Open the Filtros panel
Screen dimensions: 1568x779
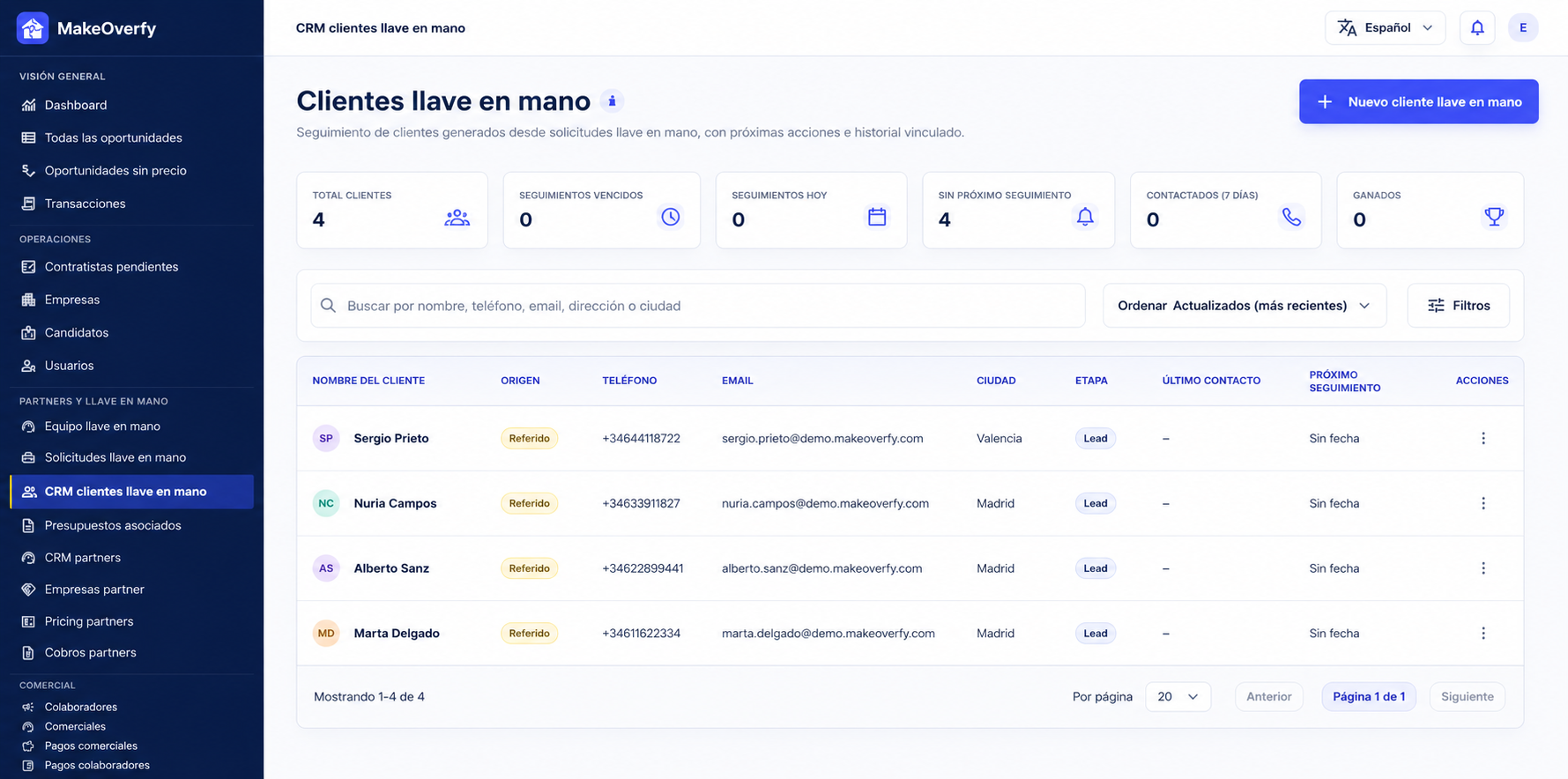[1458, 306]
